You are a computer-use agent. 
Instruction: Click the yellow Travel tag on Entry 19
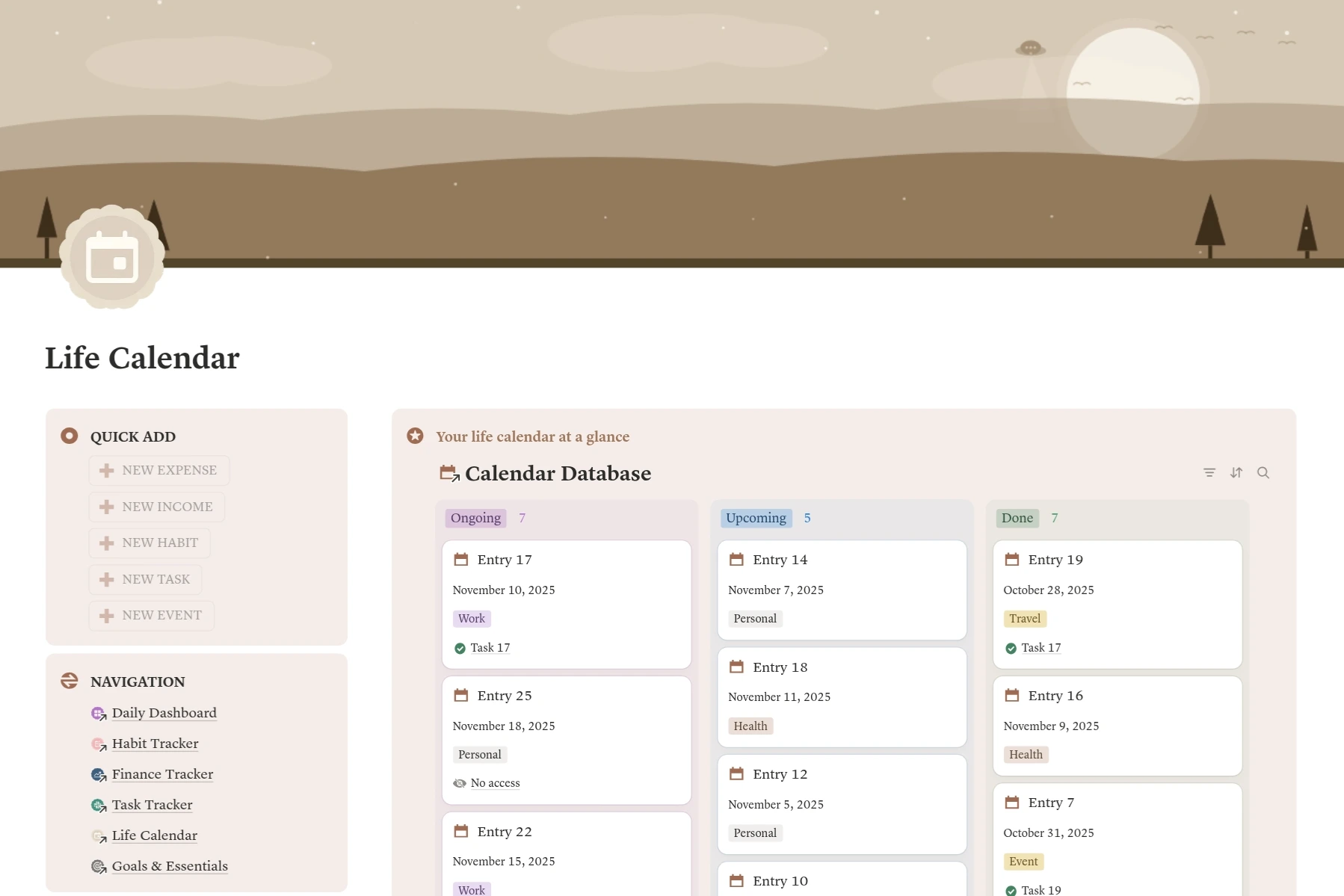click(x=1024, y=619)
